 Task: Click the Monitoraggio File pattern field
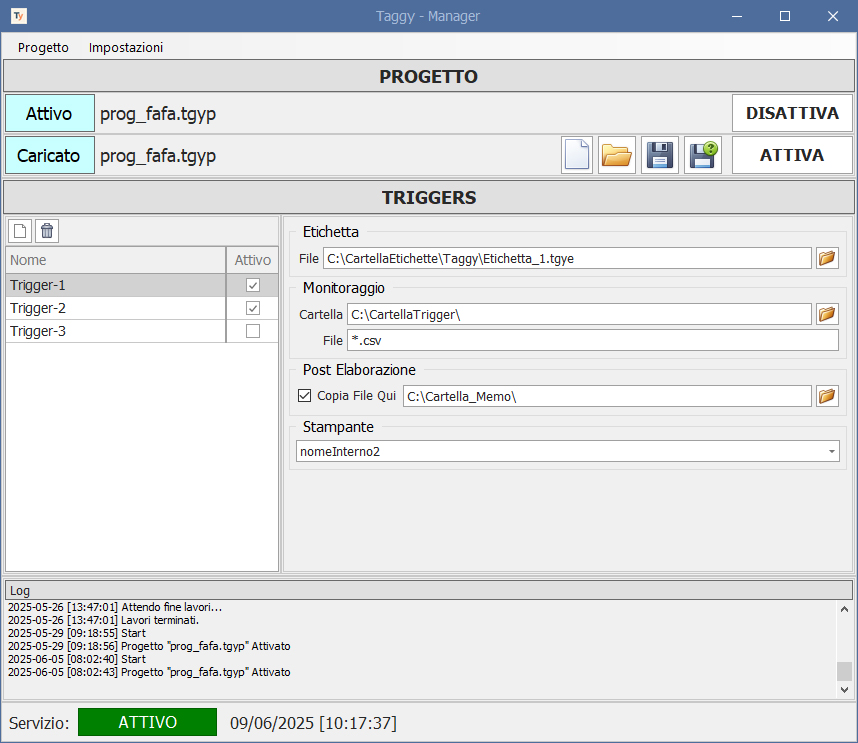(592, 341)
